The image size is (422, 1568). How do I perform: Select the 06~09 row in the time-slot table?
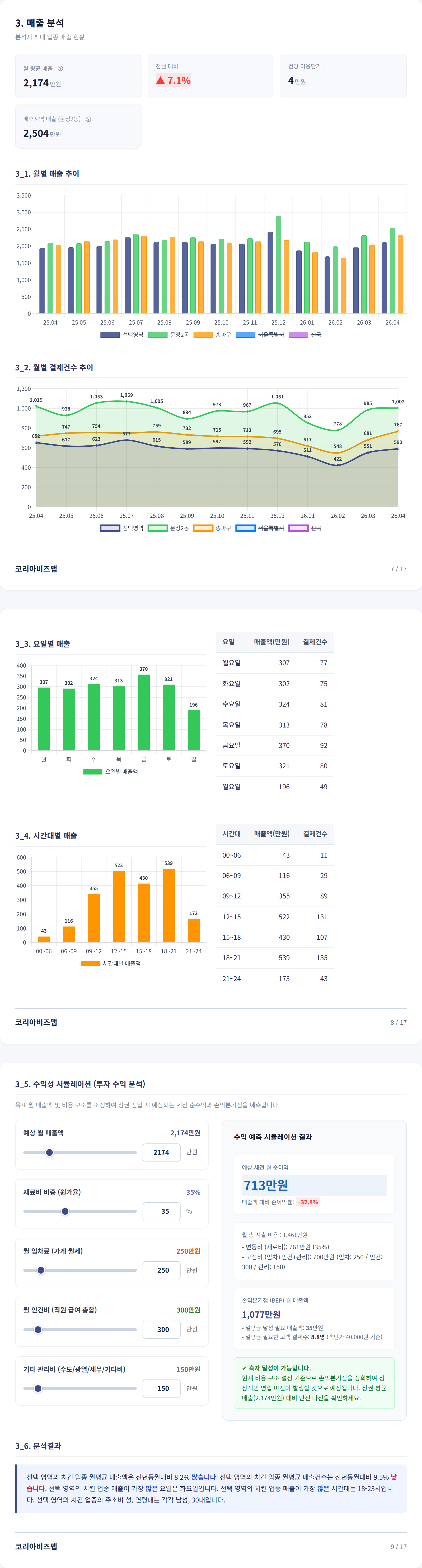(x=275, y=875)
